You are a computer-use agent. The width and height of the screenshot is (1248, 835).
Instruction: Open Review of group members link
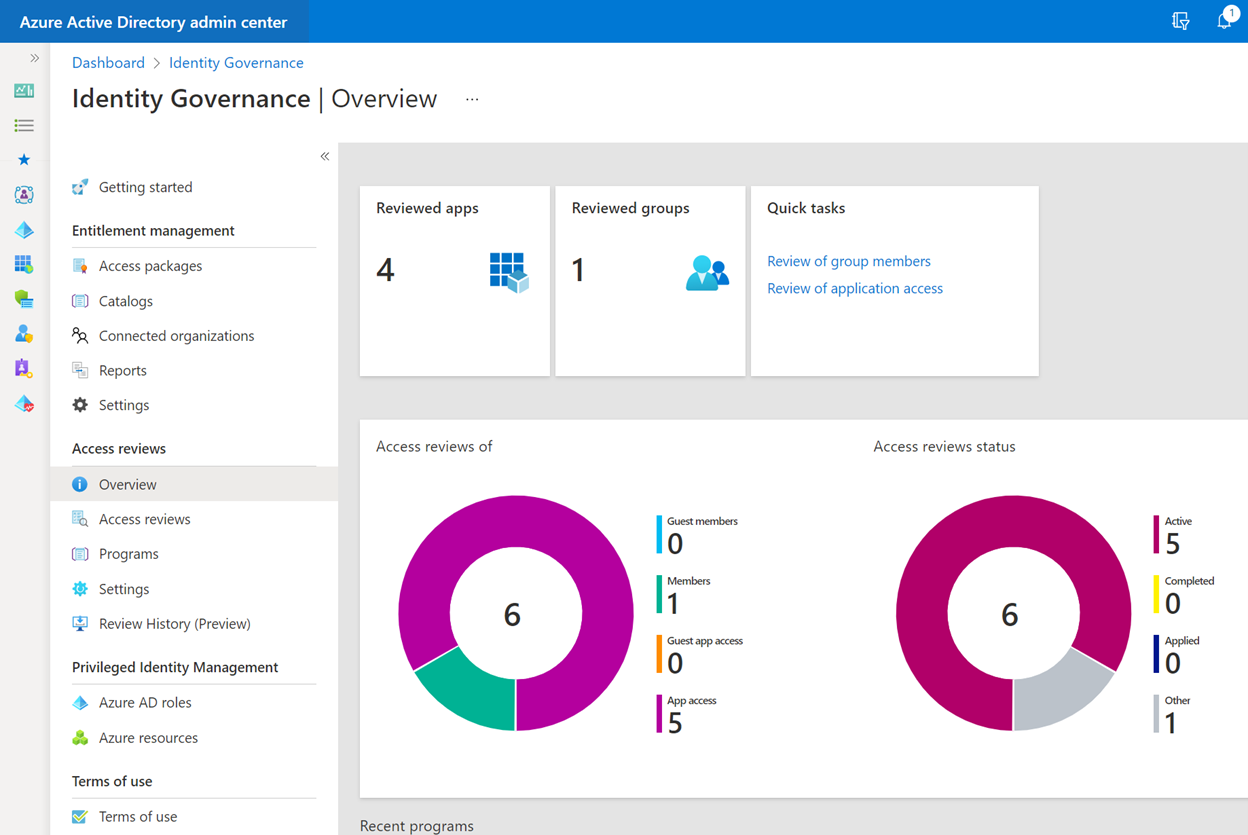tap(849, 261)
